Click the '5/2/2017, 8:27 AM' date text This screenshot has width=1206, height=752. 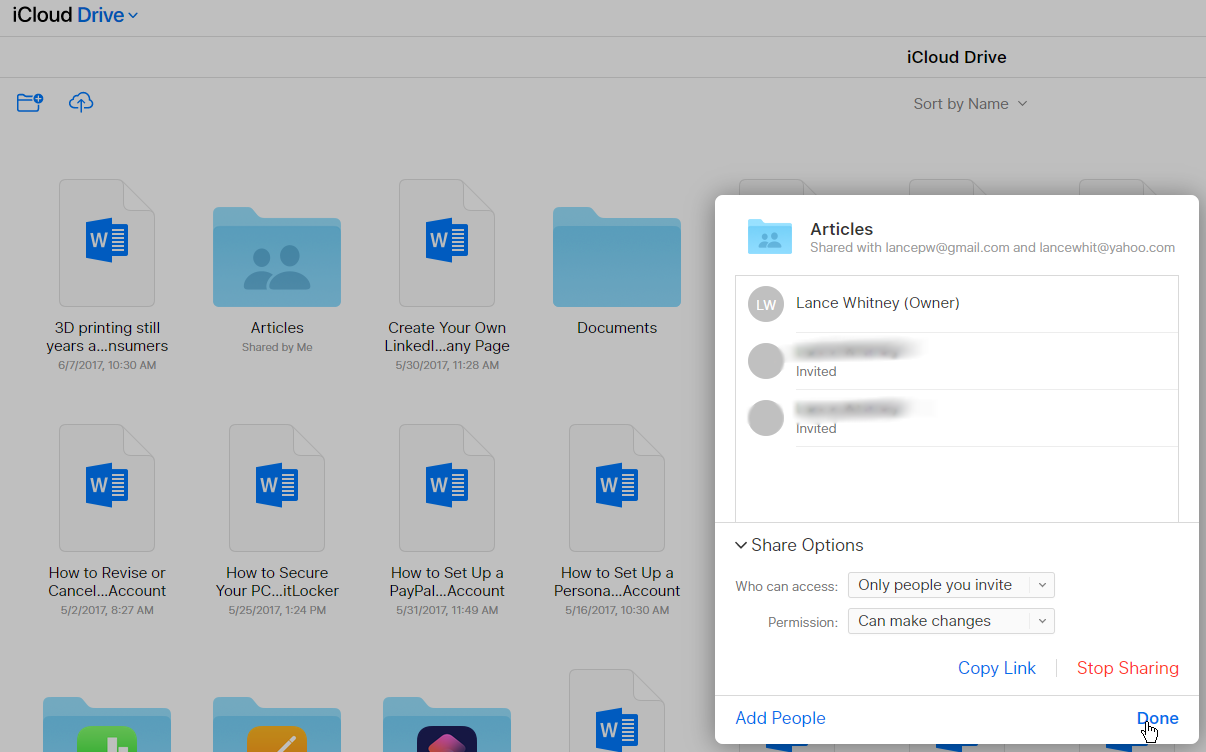107,610
